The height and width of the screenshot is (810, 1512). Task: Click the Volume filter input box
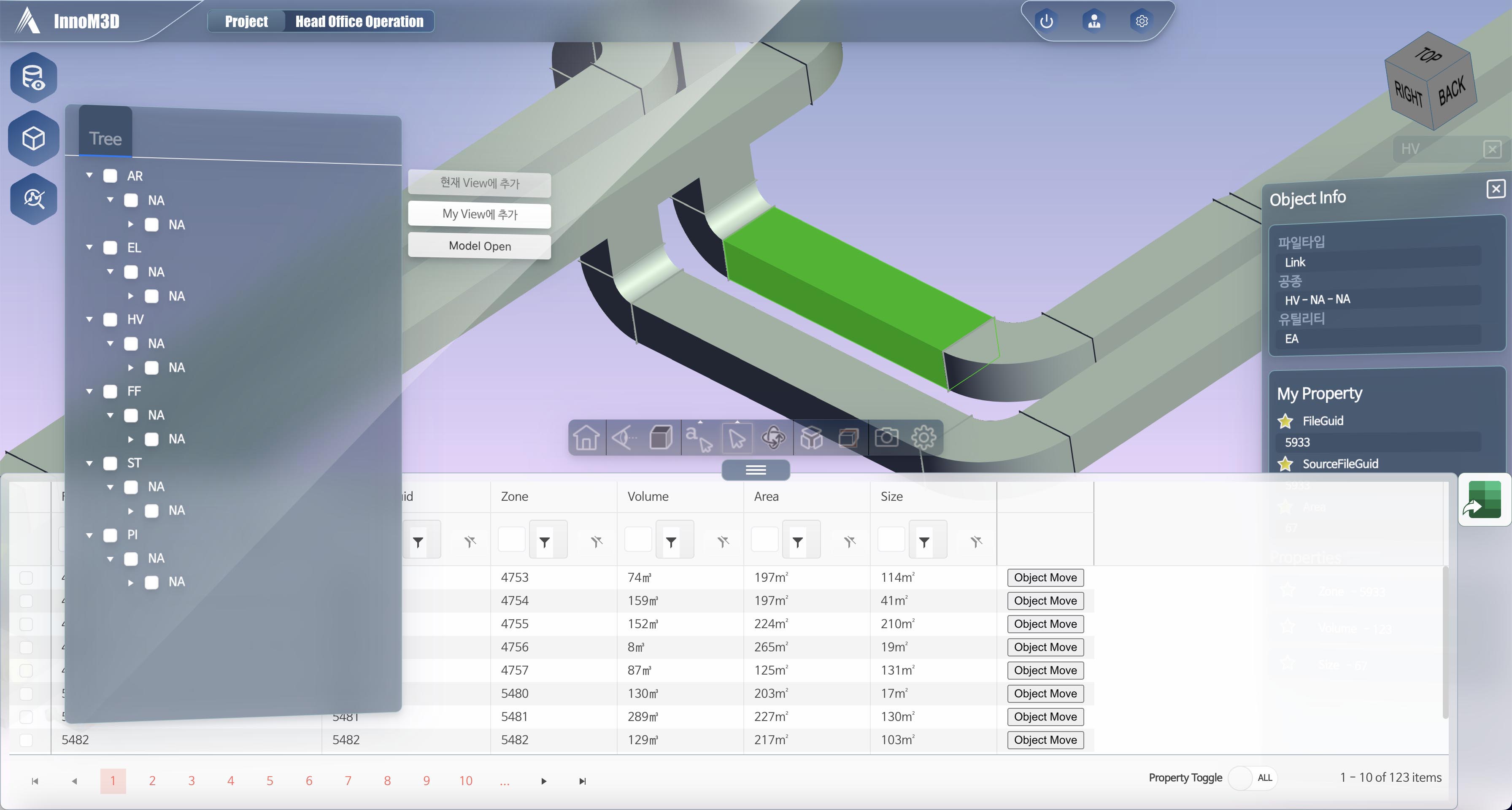pos(639,540)
